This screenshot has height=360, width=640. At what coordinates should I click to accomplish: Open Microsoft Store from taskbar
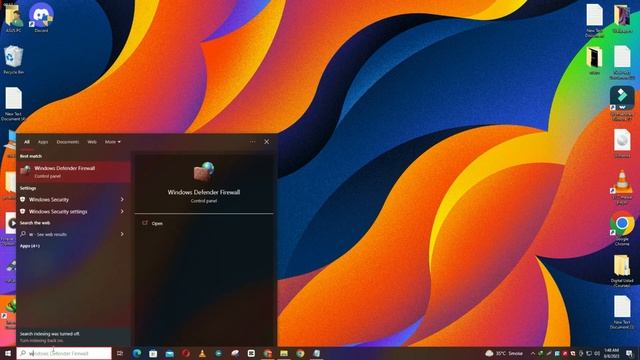(x=153, y=353)
